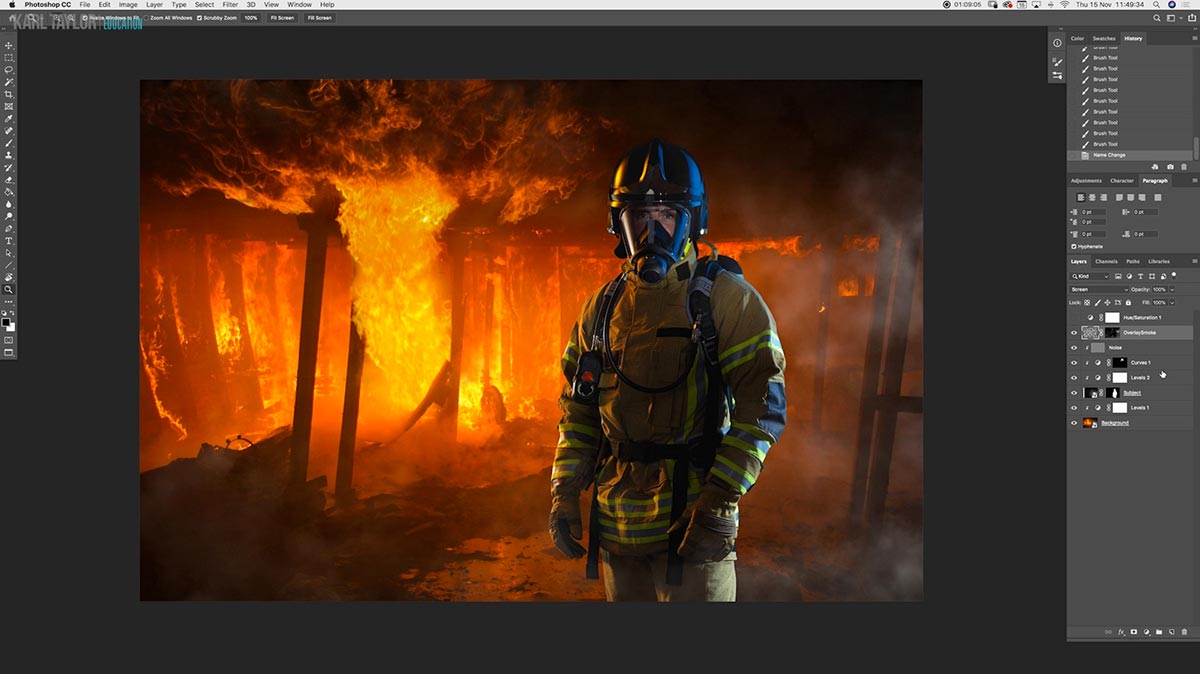Open the History panel options menu
The width and height of the screenshot is (1200, 674).
coord(1194,38)
